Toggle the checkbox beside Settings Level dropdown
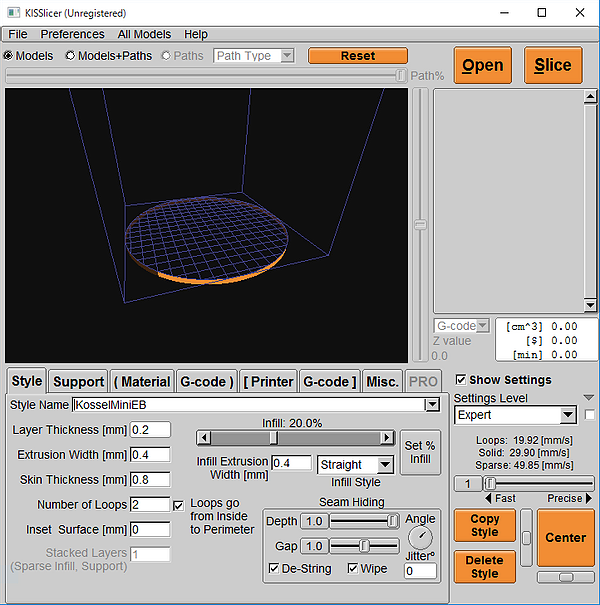Screen dimensions: 600x605 (590, 415)
